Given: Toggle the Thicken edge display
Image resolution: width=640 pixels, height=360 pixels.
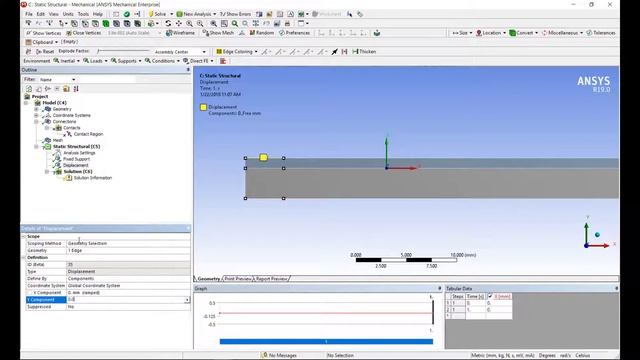Looking at the screenshot, I should 364,51.
